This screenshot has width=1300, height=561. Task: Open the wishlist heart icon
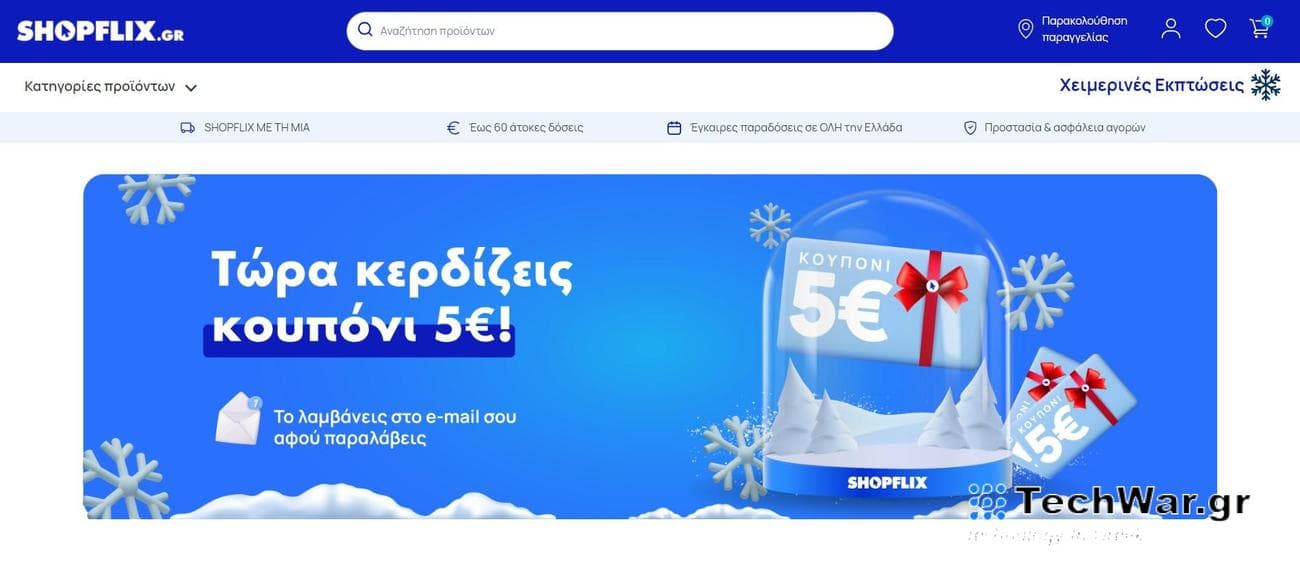[1215, 29]
